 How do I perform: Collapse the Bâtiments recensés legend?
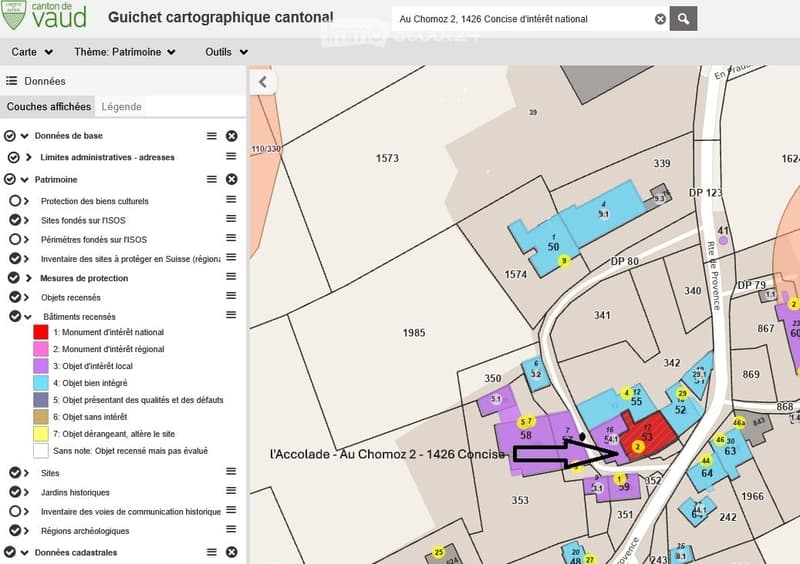(28, 316)
